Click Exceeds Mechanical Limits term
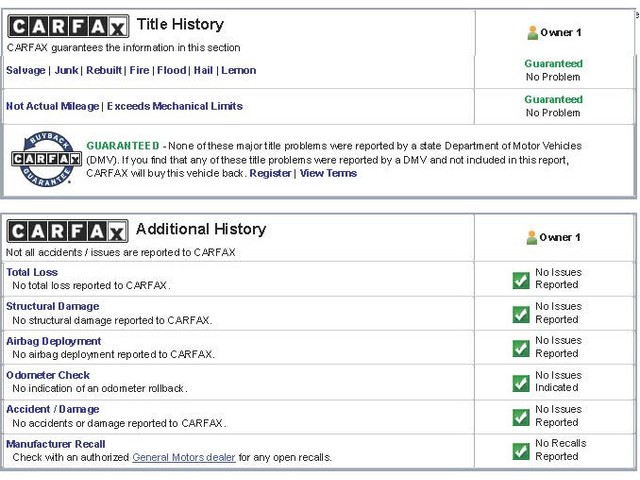The width and height of the screenshot is (640, 480). tap(175, 106)
